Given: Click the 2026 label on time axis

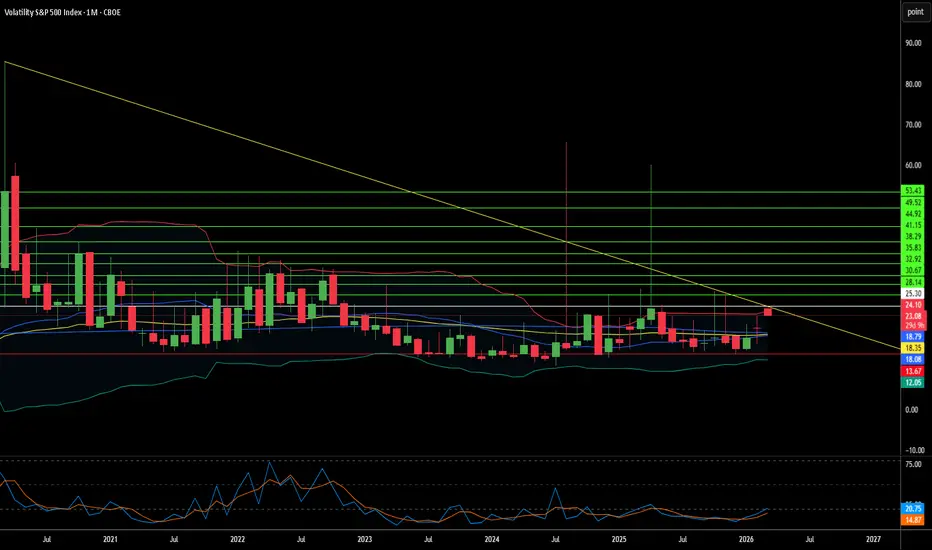Looking at the screenshot, I should coord(747,539).
